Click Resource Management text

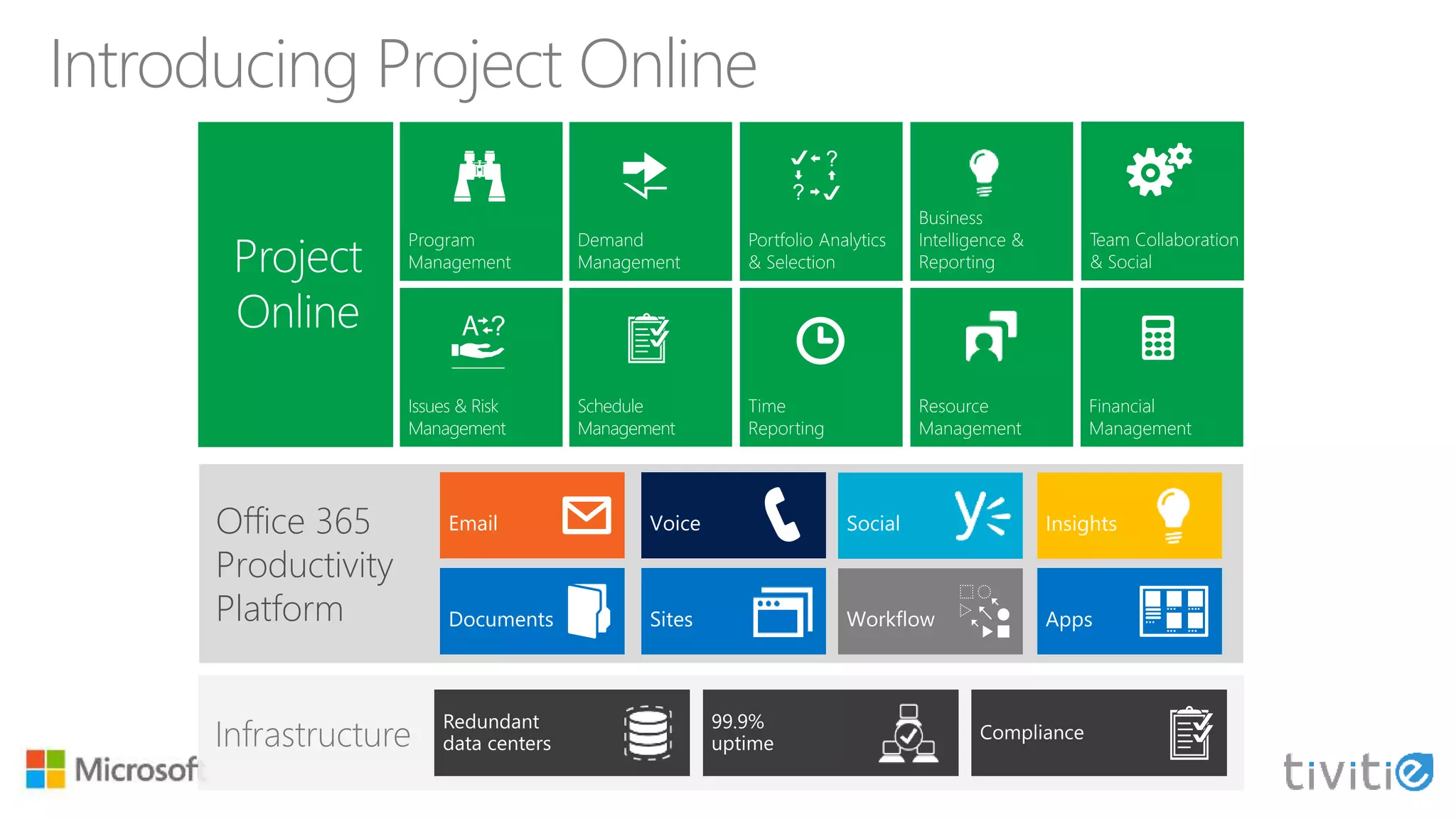[x=970, y=417]
